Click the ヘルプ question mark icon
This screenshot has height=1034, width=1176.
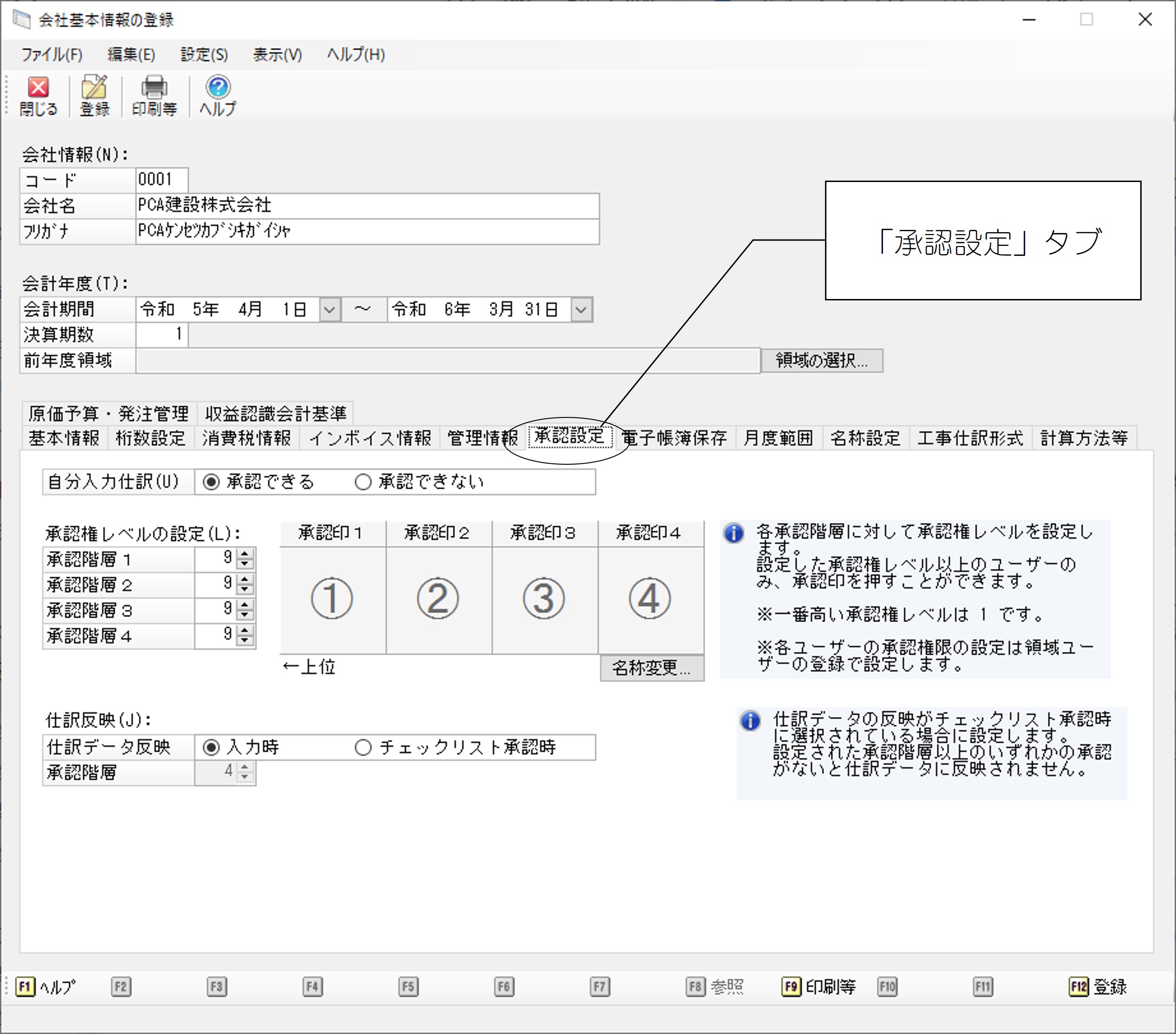click(217, 96)
